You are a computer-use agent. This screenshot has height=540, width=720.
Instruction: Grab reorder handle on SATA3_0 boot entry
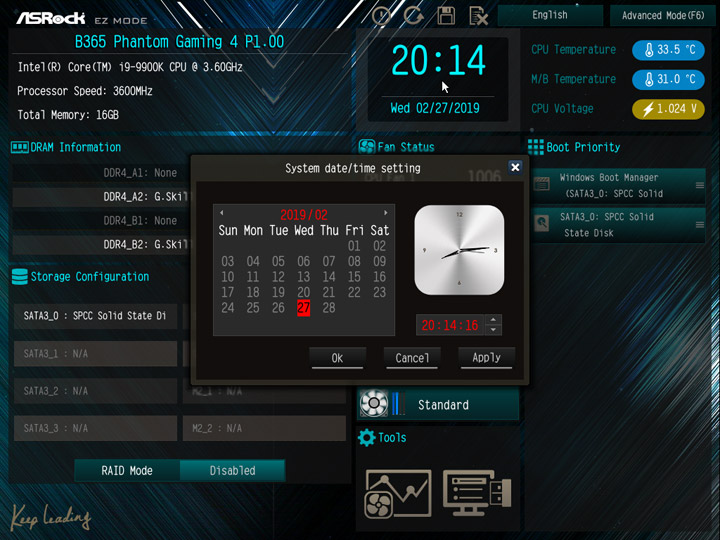pos(699,225)
